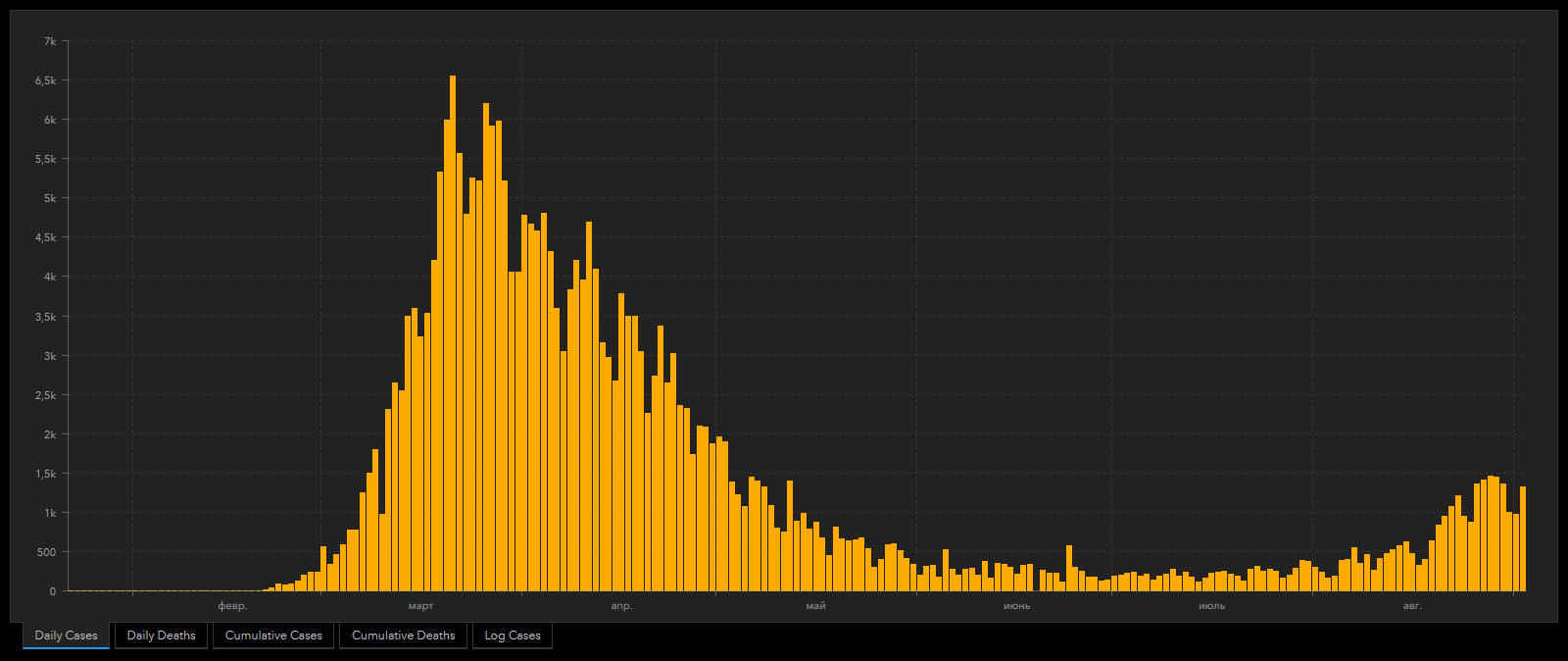Switch to the Log Cases tab
Image resolution: width=1568 pixels, height=661 pixels.
513,636
